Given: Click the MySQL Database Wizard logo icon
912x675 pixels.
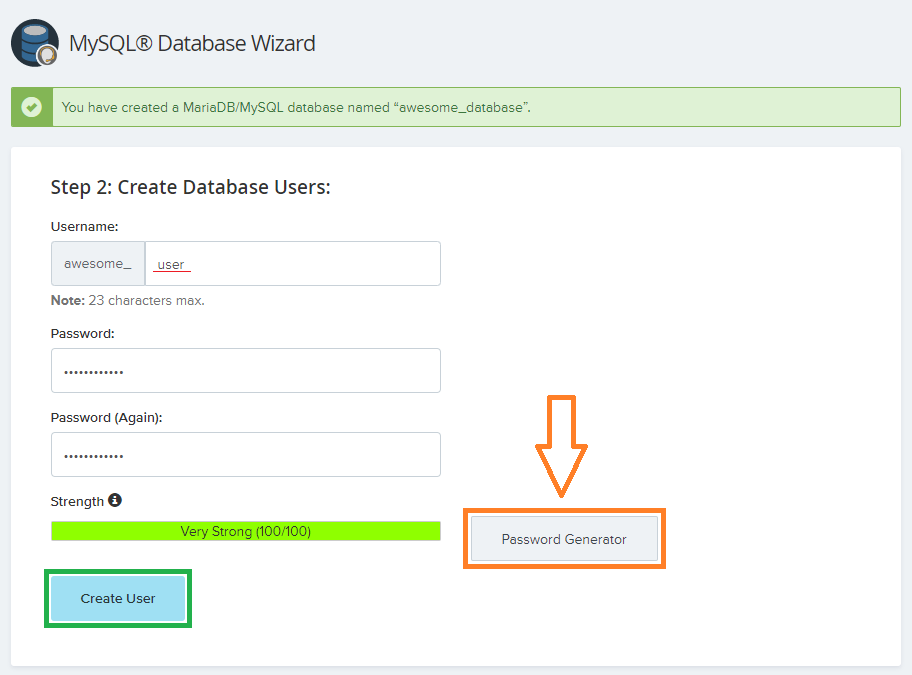Looking at the screenshot, I should pos(34,43).
